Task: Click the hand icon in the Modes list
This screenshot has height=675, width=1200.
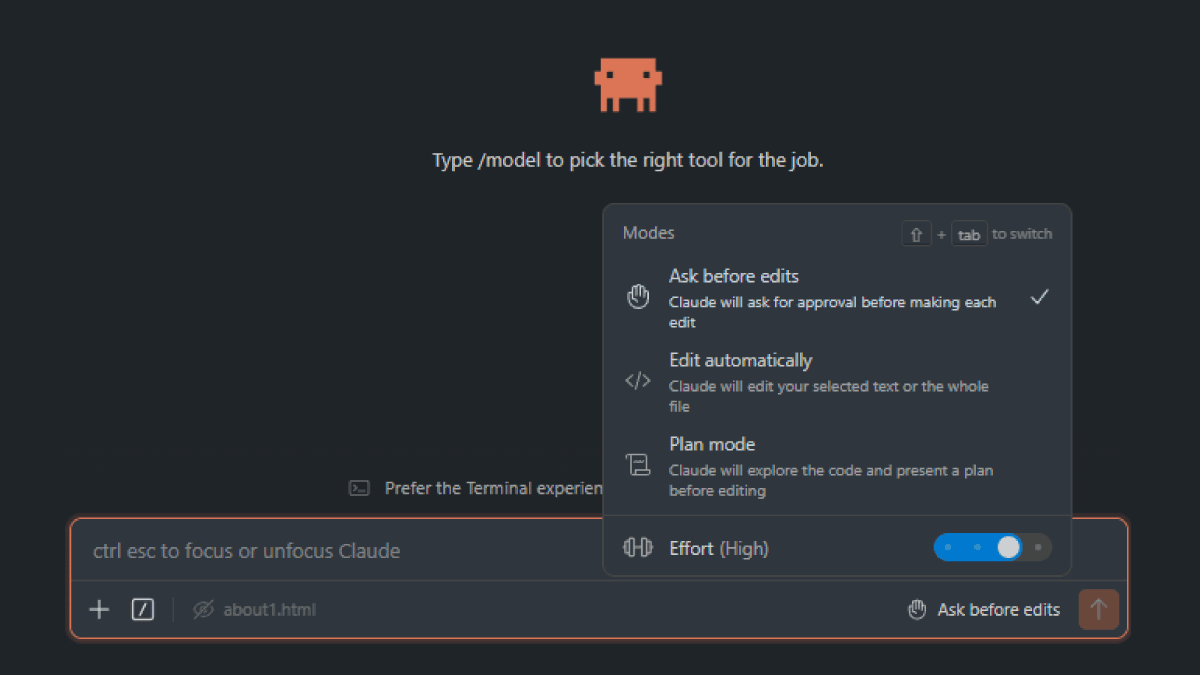Action: (638, 297)
